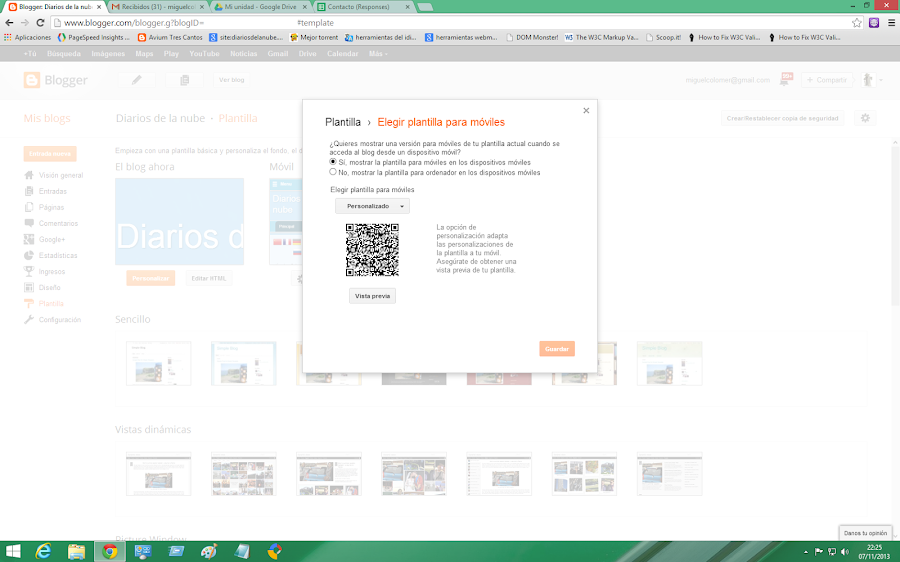
Task: Open Mejor torrent bookmark
Action: click(314, 37)
